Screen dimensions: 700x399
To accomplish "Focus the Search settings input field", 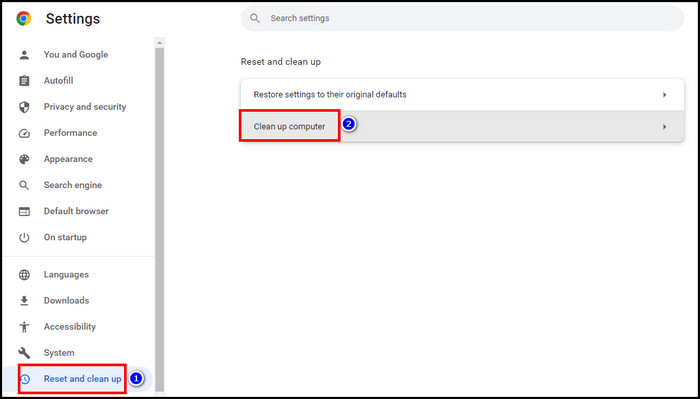I will pyautogui.click(x=462, y=18).
